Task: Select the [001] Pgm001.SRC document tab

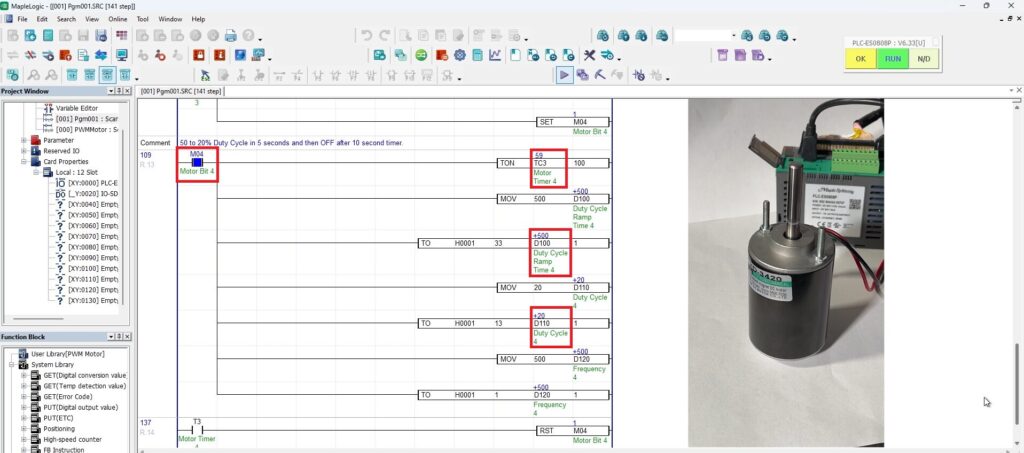Action: (x=181, y=91)
